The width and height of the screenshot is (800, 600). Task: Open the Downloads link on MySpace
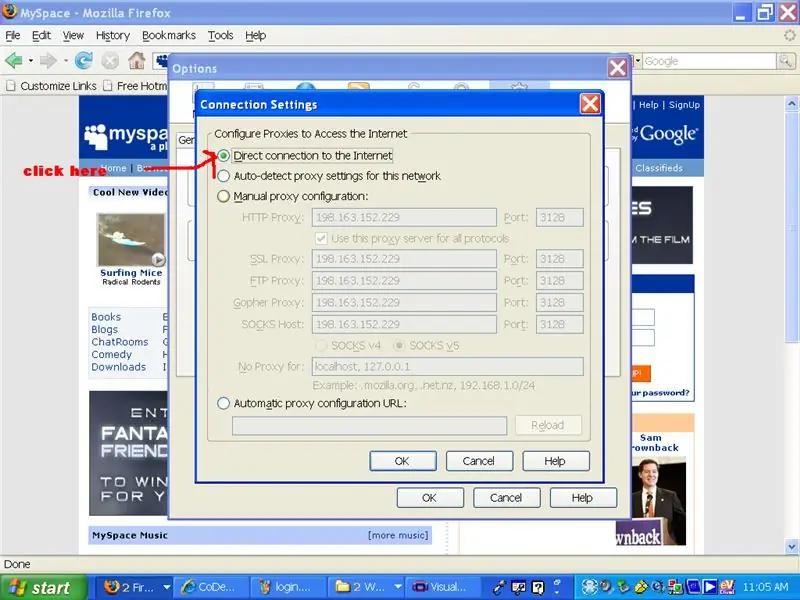[118, 367]
